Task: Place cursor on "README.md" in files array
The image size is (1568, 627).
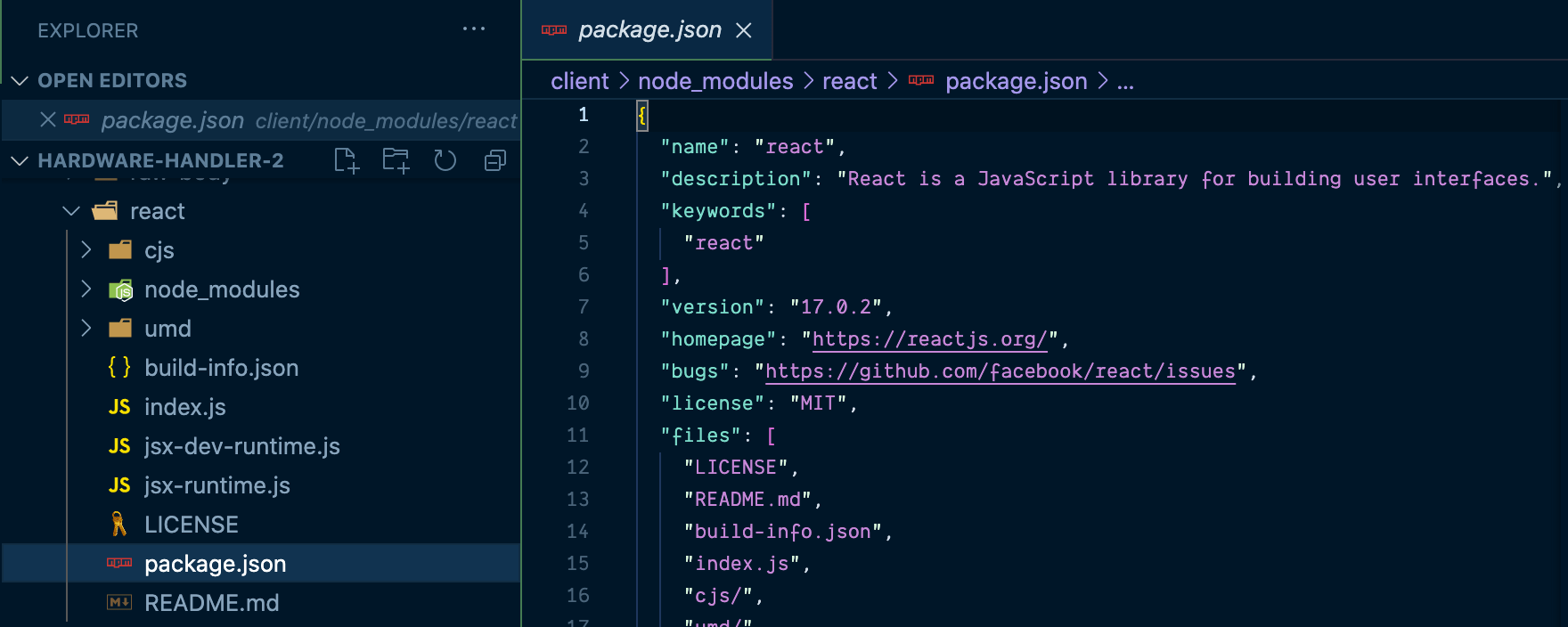Action: [x=747, y=500]
